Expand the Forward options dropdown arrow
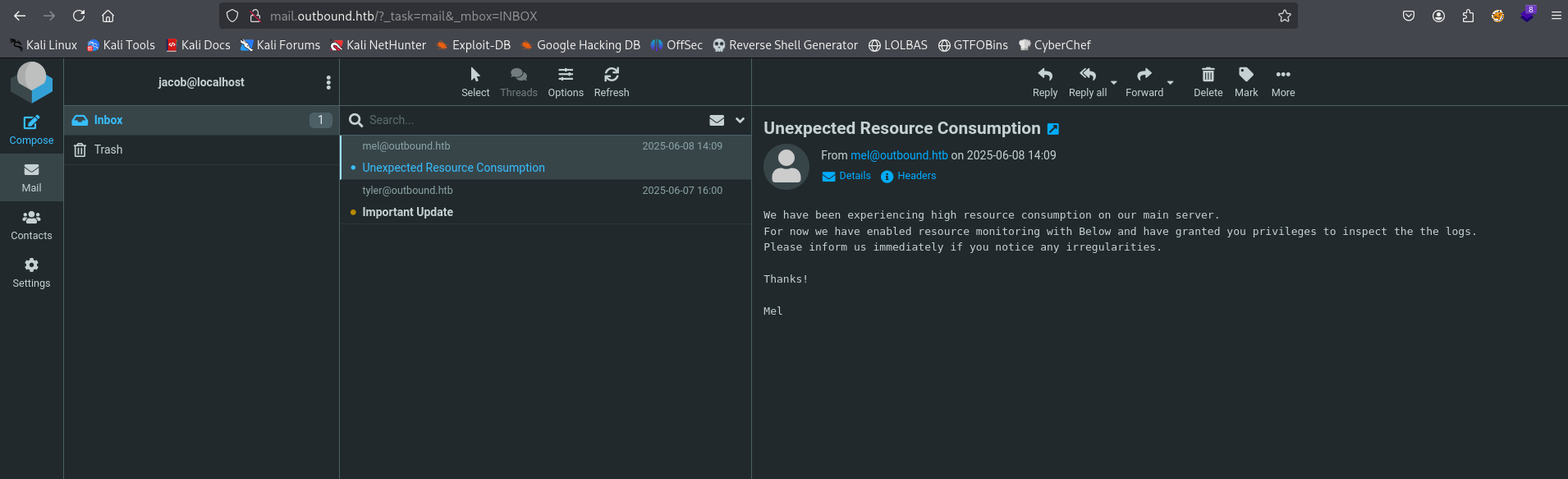 (1171, 83)
